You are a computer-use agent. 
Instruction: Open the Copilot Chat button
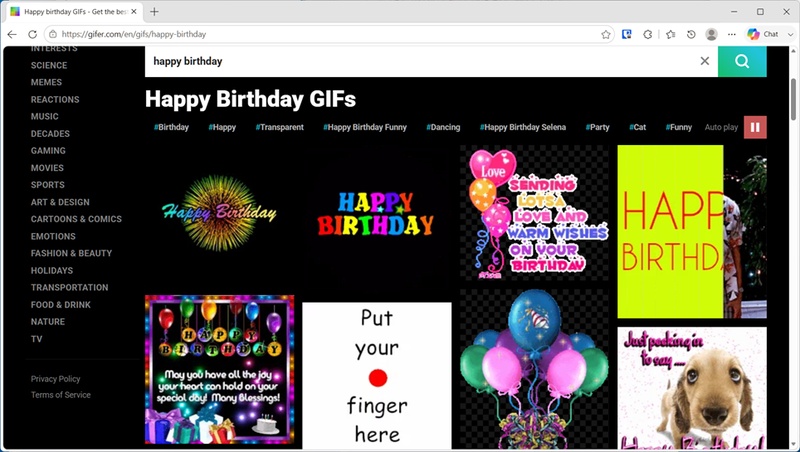tap(763, 34)
